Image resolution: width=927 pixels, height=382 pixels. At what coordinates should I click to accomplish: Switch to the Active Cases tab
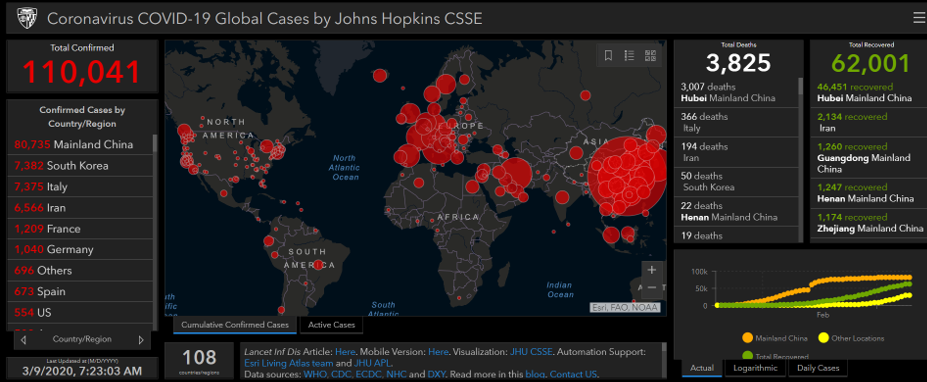pos(332,325)
